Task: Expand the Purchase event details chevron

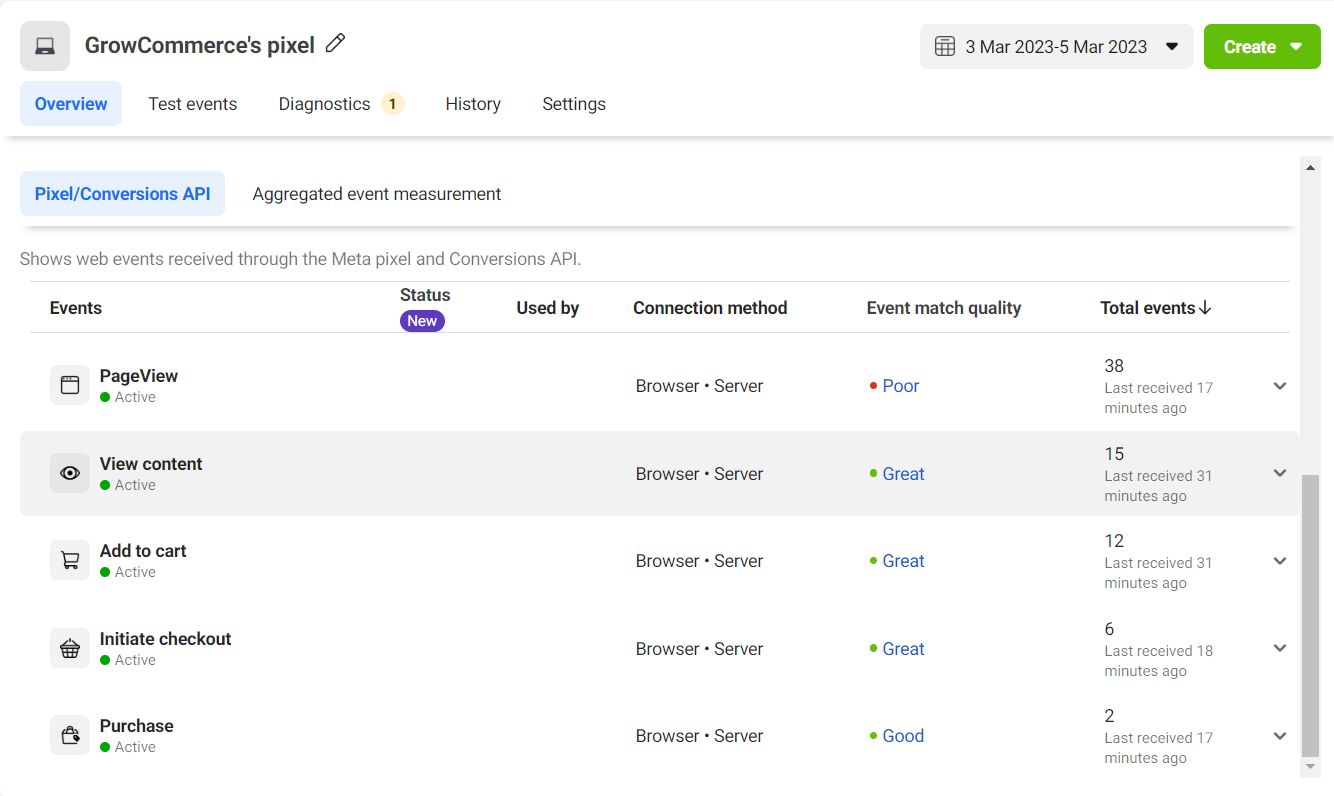Action: [x=1279, y=736]
